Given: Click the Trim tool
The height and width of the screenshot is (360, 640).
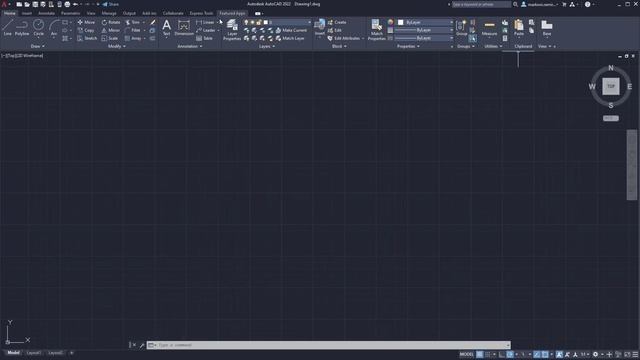Looking at the screenshot, I should (x=133, y=22).
